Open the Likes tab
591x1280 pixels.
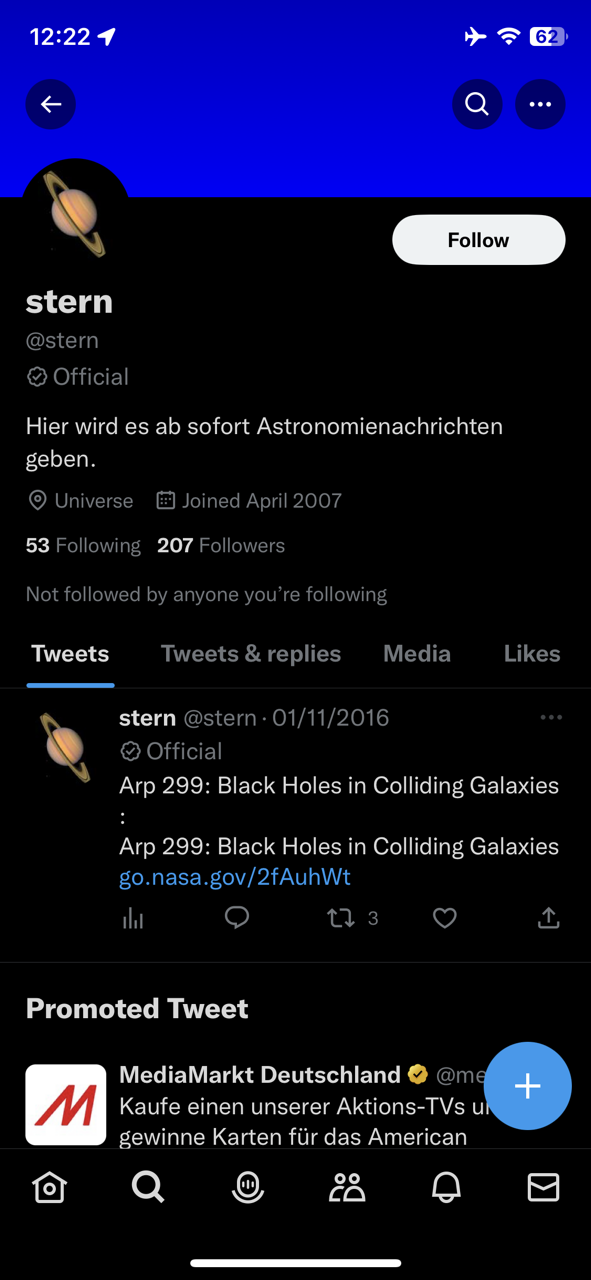pos(532,654)
